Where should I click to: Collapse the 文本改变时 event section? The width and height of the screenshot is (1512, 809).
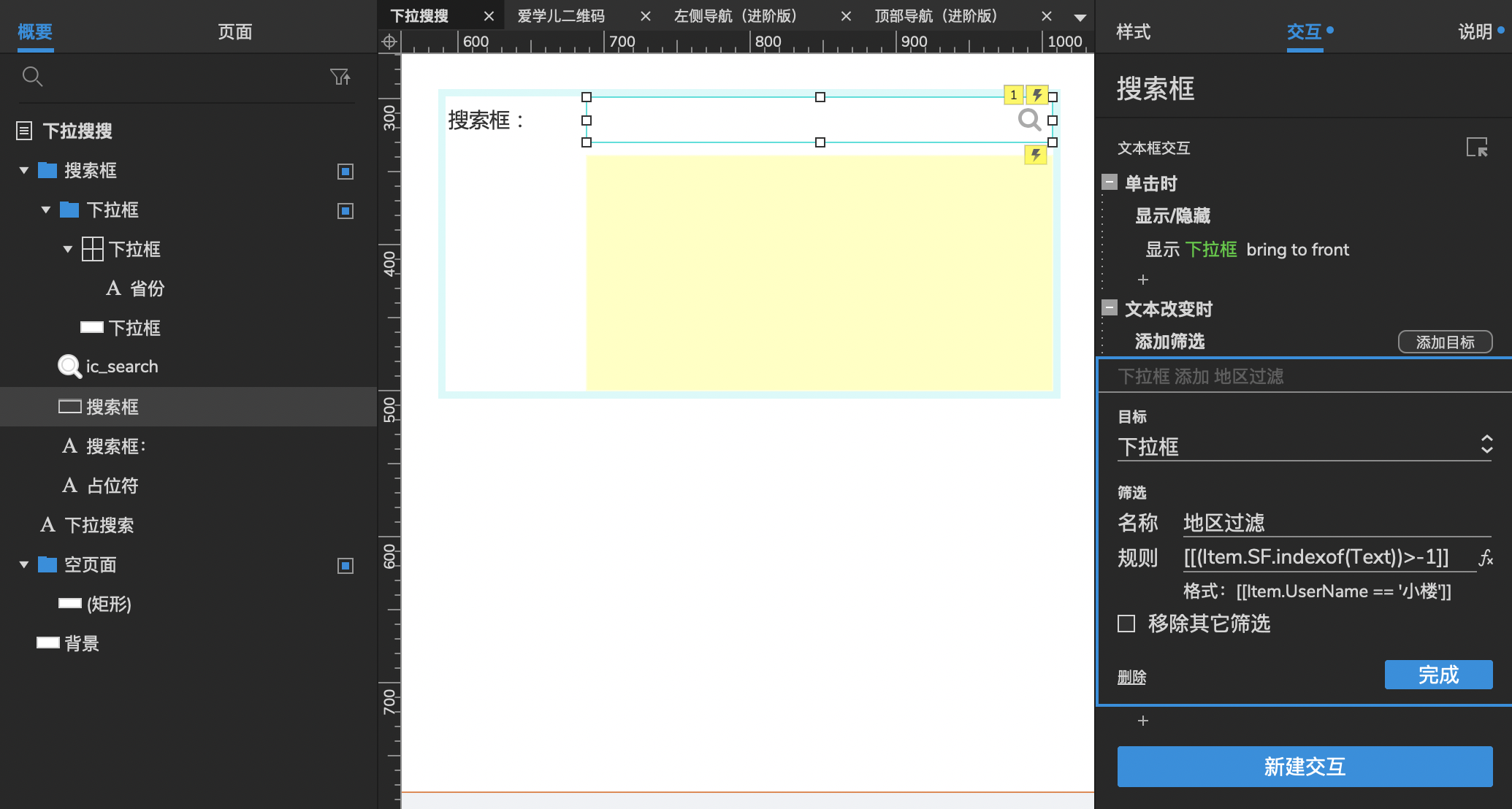1110,307
